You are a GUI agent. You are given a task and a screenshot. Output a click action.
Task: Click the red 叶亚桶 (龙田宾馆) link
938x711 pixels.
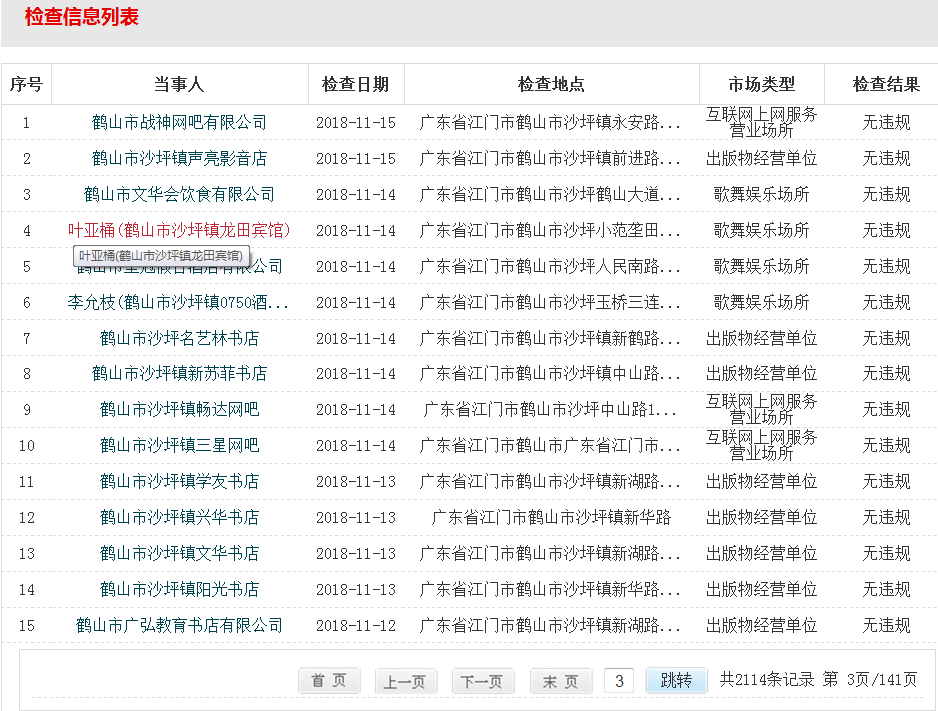pos(179,230)
